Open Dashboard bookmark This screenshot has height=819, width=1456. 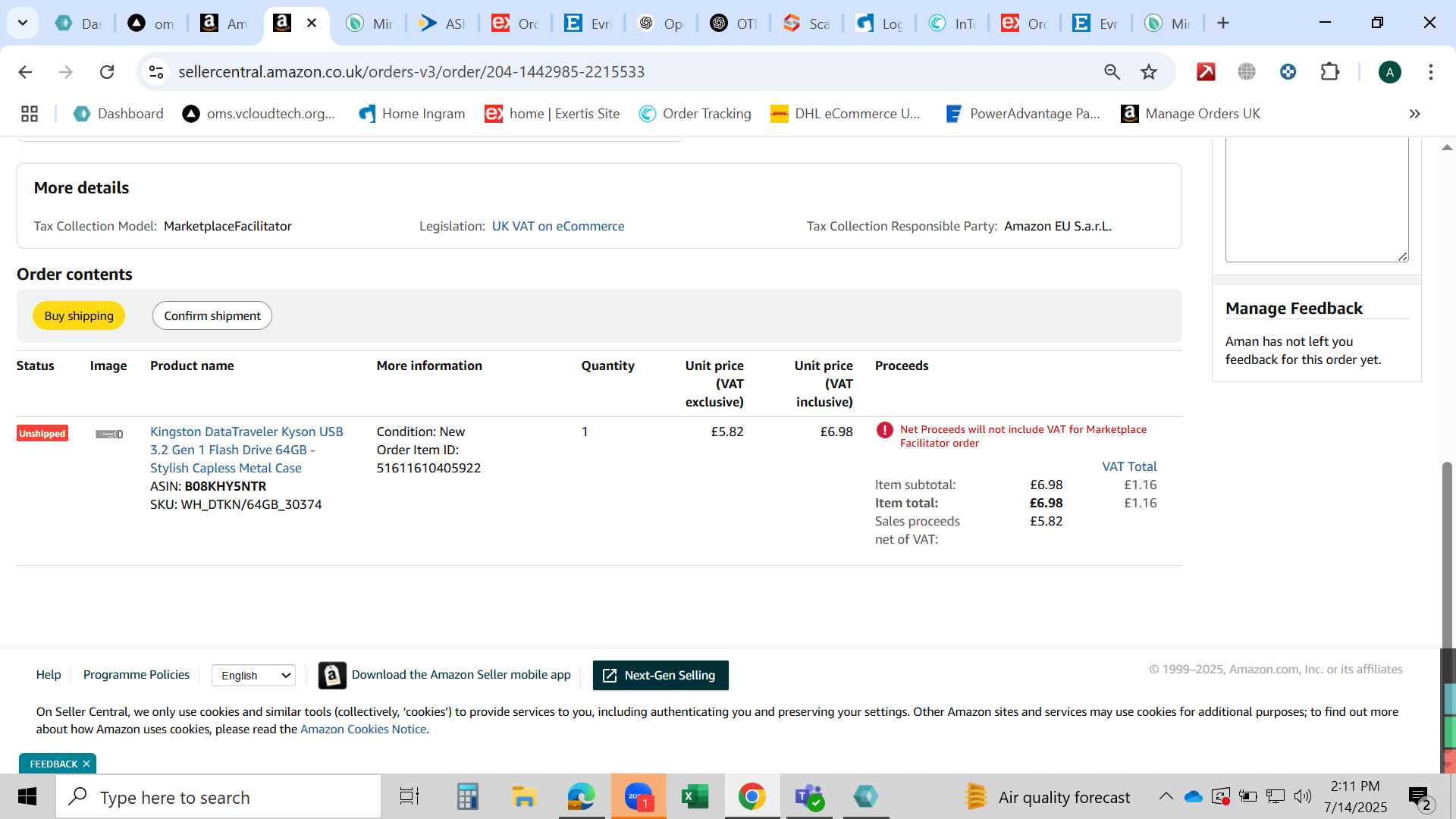click(x=118, y=114)
